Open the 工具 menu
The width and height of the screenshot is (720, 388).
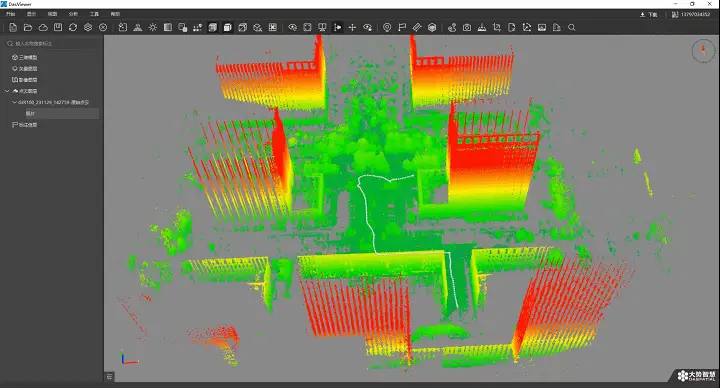[94, 14]
